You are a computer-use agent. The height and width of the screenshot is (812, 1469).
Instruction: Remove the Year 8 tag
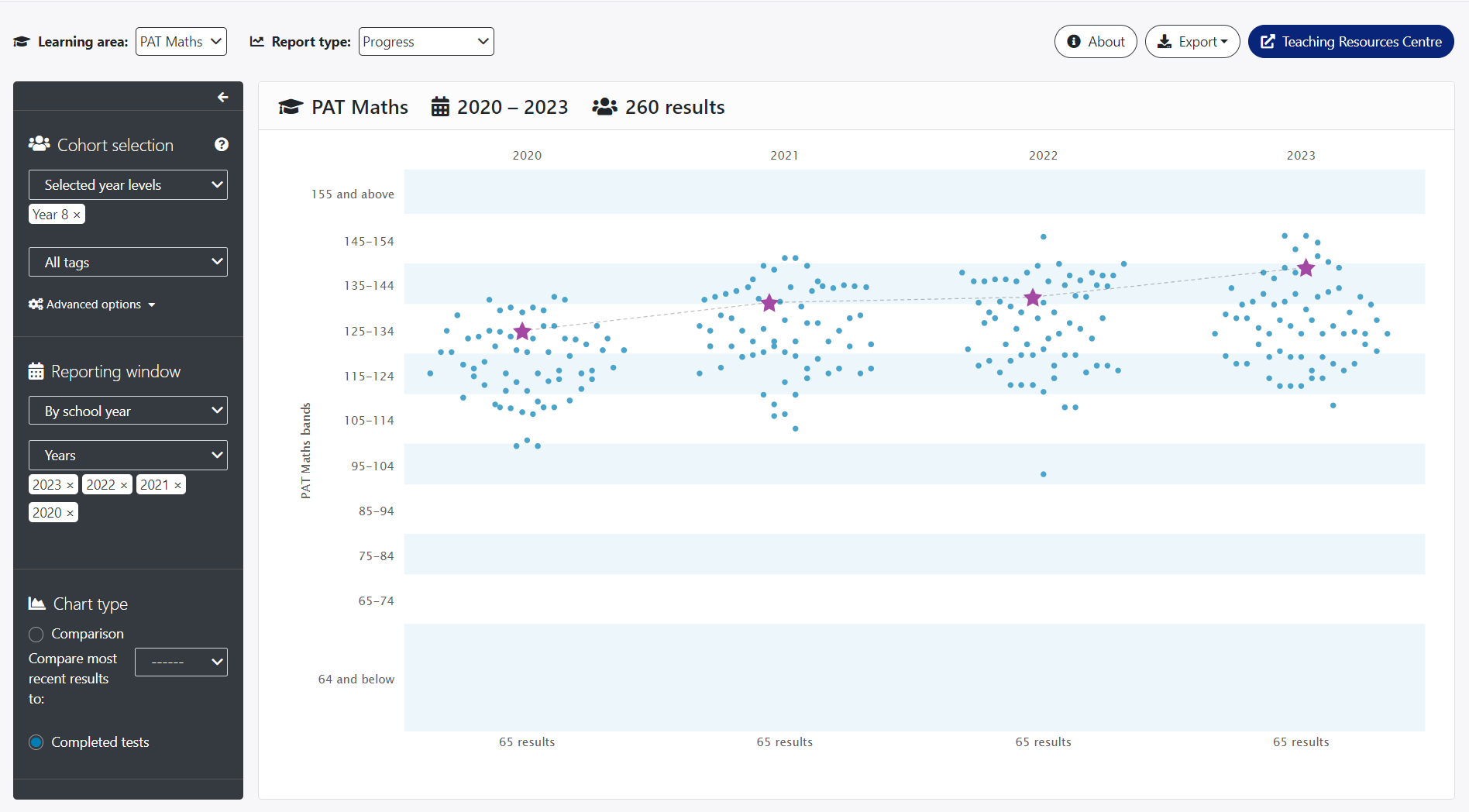click(77, 215)
